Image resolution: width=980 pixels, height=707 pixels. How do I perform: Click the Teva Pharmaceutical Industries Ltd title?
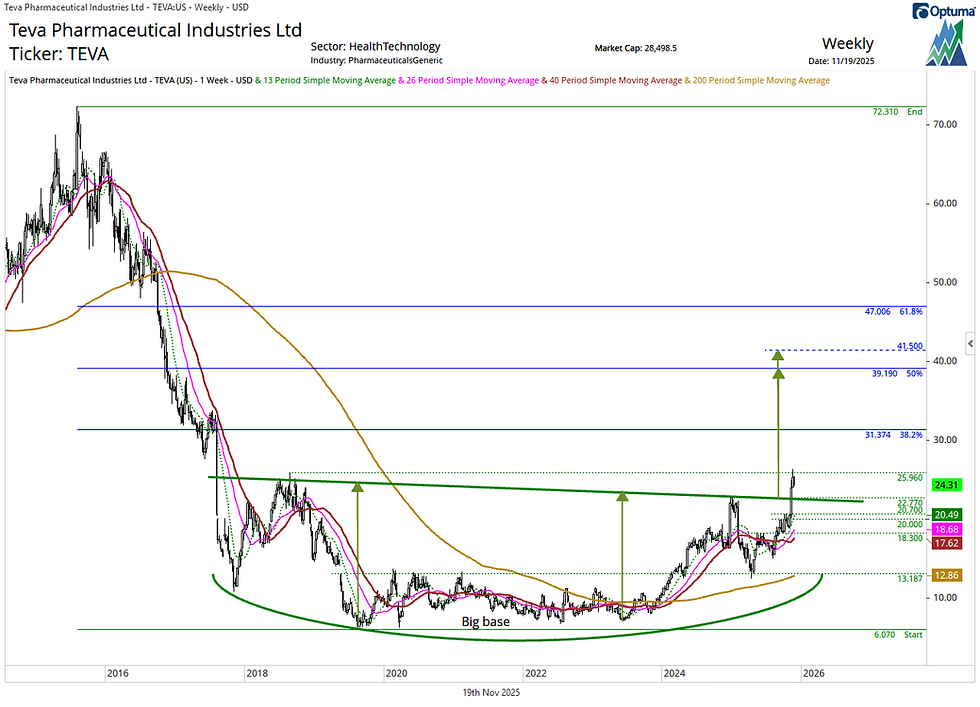pyautogui.click(x=156, y=30)
